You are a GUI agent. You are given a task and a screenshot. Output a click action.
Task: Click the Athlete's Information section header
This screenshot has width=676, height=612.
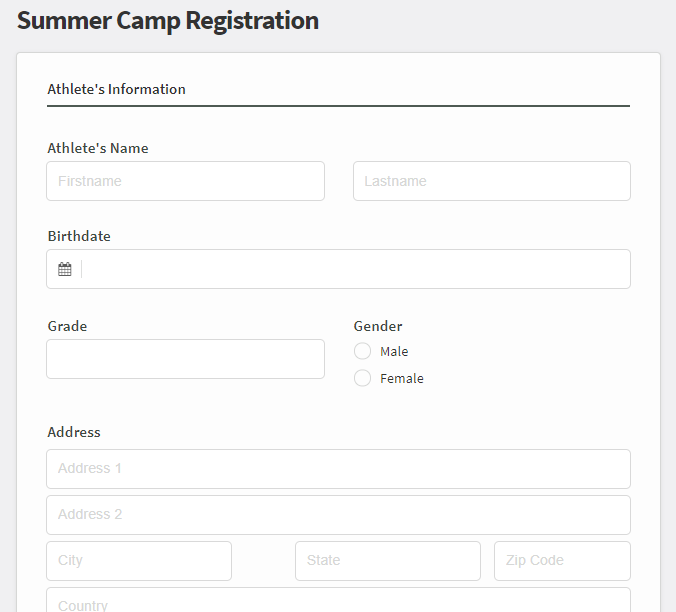pyautogui.click(x=116, y=89)
